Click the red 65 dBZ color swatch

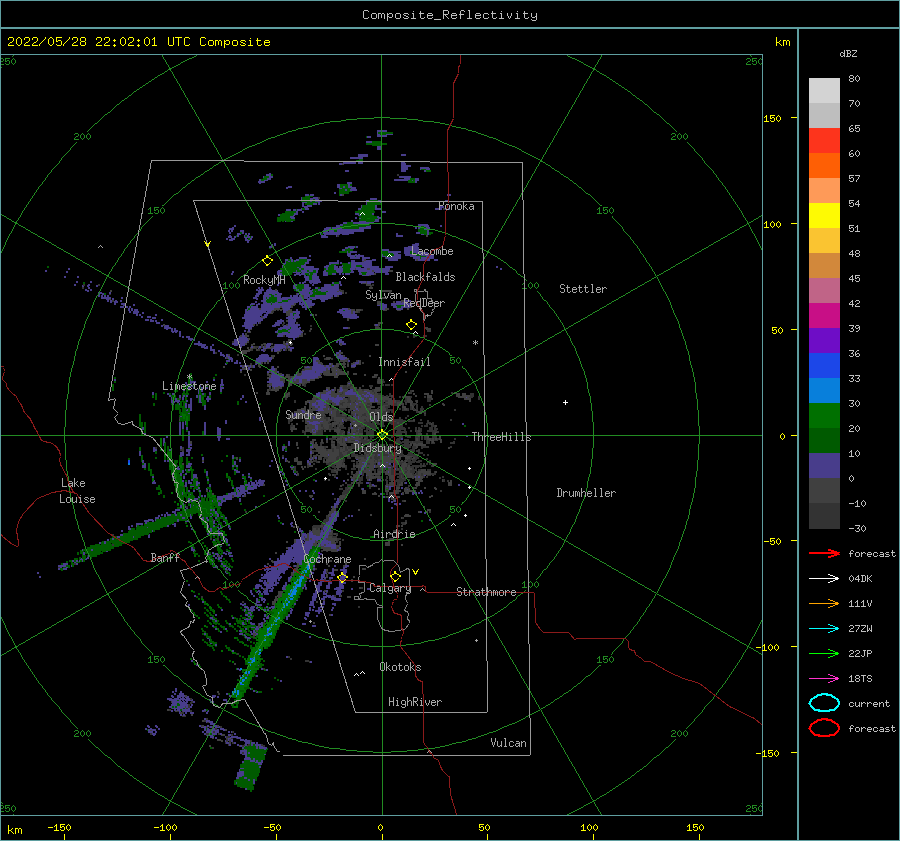(x=824, y=141)
